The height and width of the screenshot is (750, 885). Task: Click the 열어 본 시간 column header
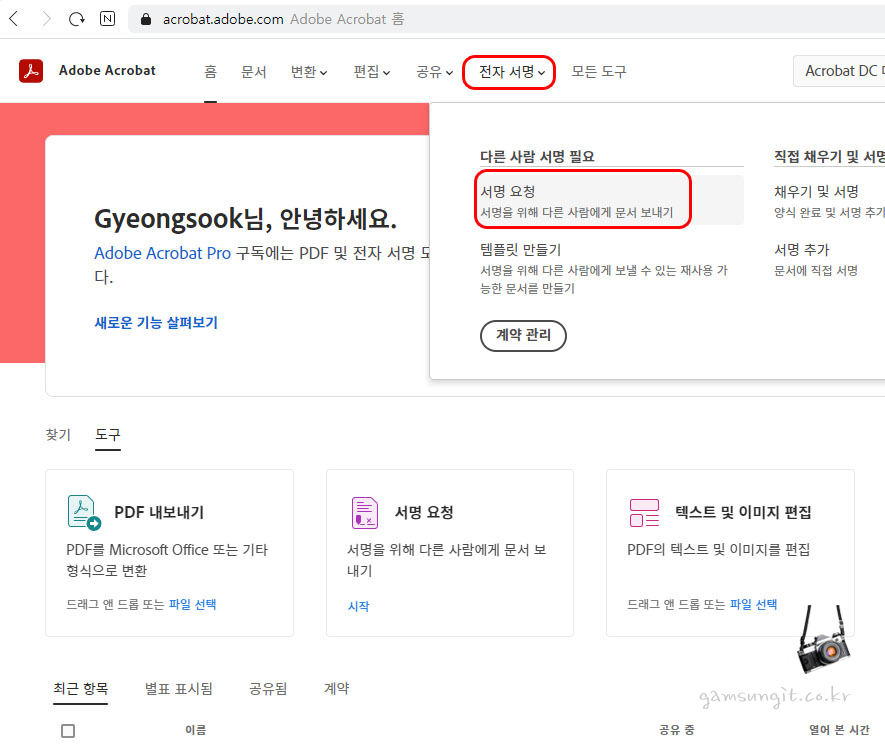click(x=839, y=730)
